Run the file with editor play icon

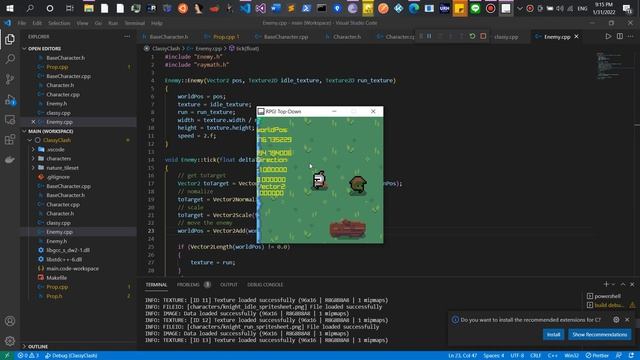(x=608, y=36)
